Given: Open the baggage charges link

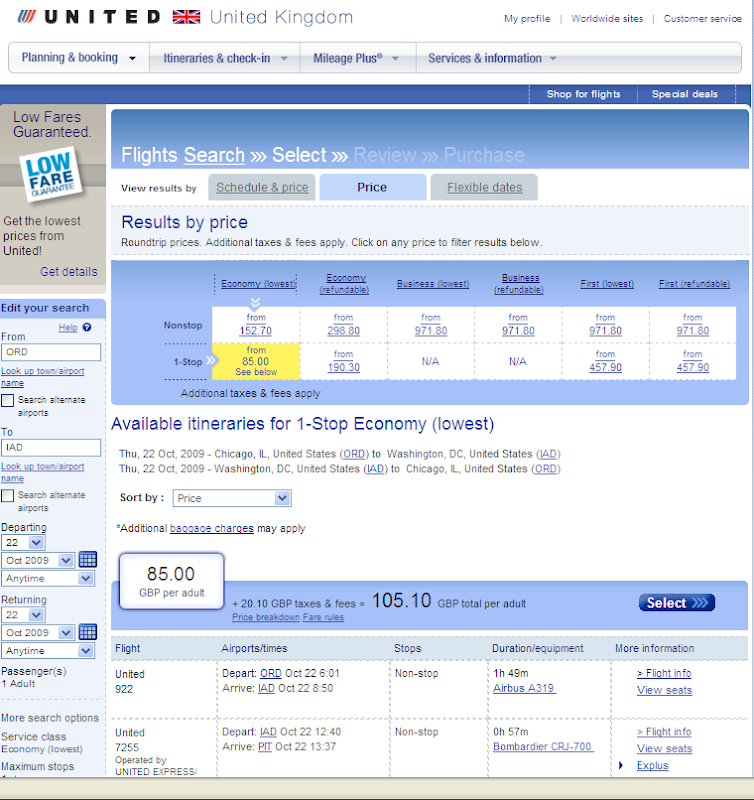Looking at the screenshot, I should pos(212,529).
